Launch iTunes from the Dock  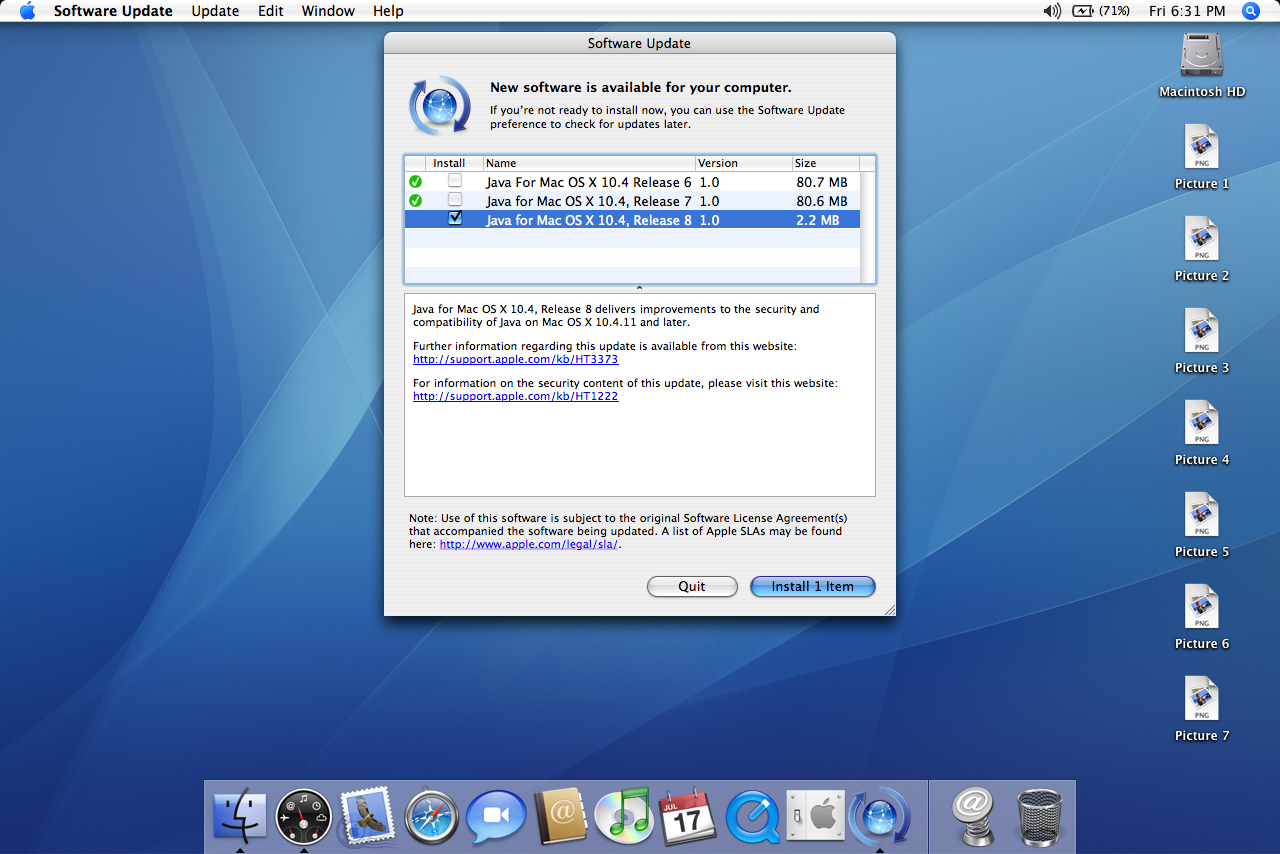point(623,816)
